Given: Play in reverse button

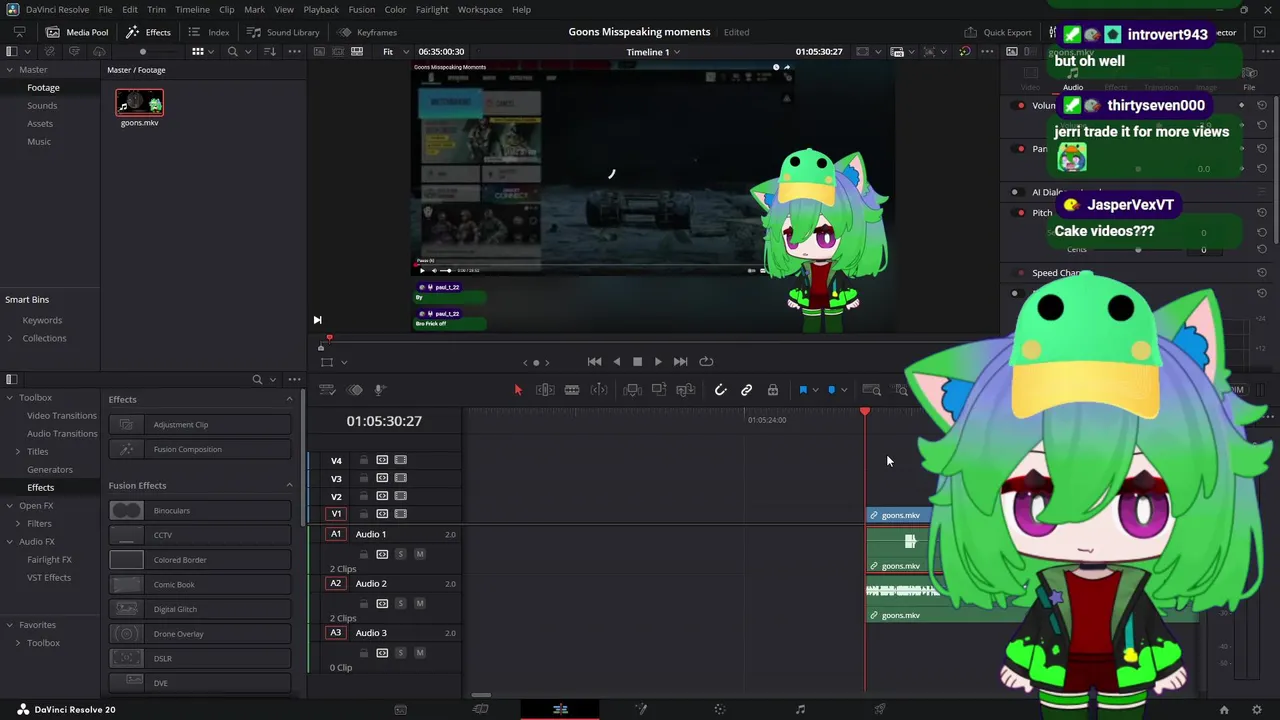Looking at the screenshot, I should tap(616, 362).
